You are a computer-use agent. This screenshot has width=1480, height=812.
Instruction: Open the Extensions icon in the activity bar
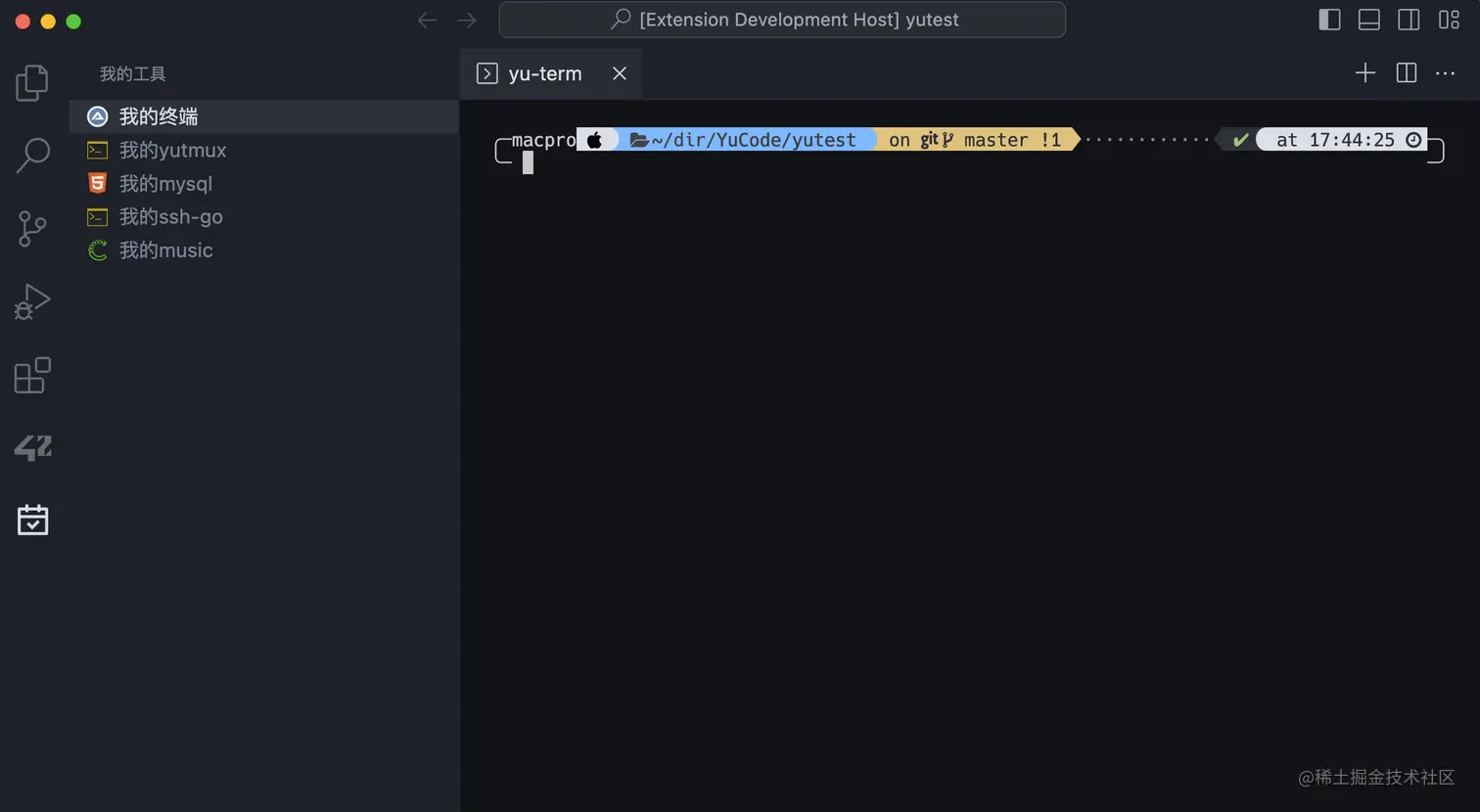pos(32,375)
